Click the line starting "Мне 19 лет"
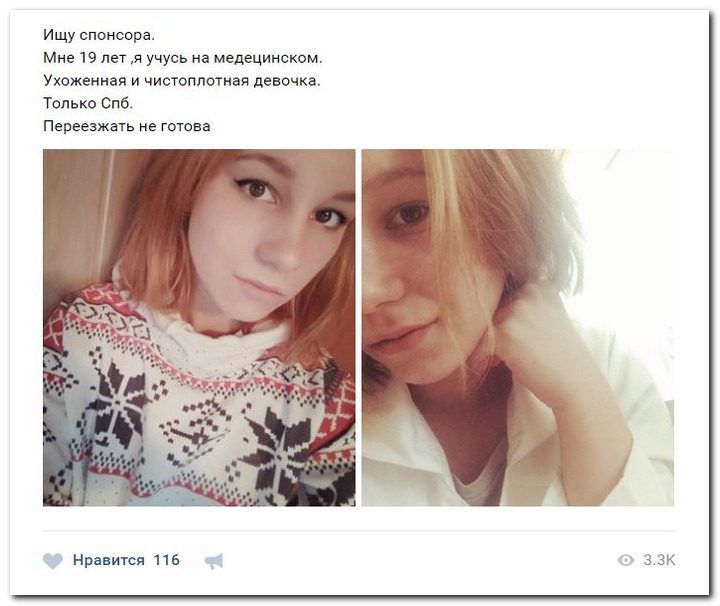 183,58
